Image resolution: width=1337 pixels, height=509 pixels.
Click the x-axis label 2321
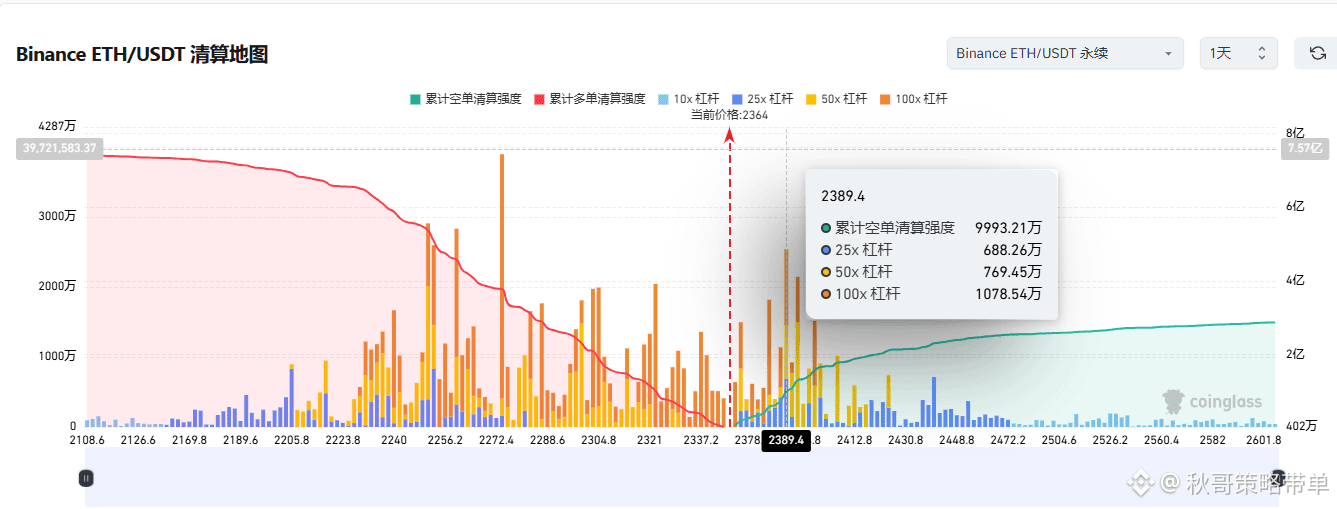coord(649,440)
